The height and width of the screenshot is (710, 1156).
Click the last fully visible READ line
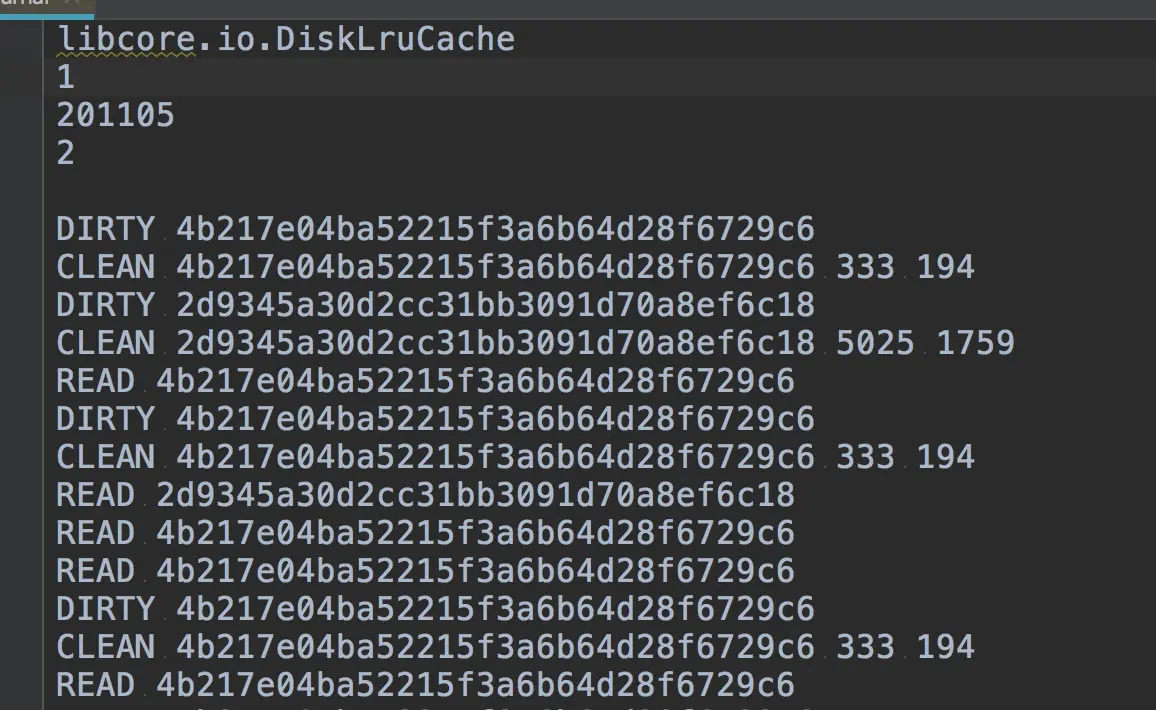click(425, 685)
